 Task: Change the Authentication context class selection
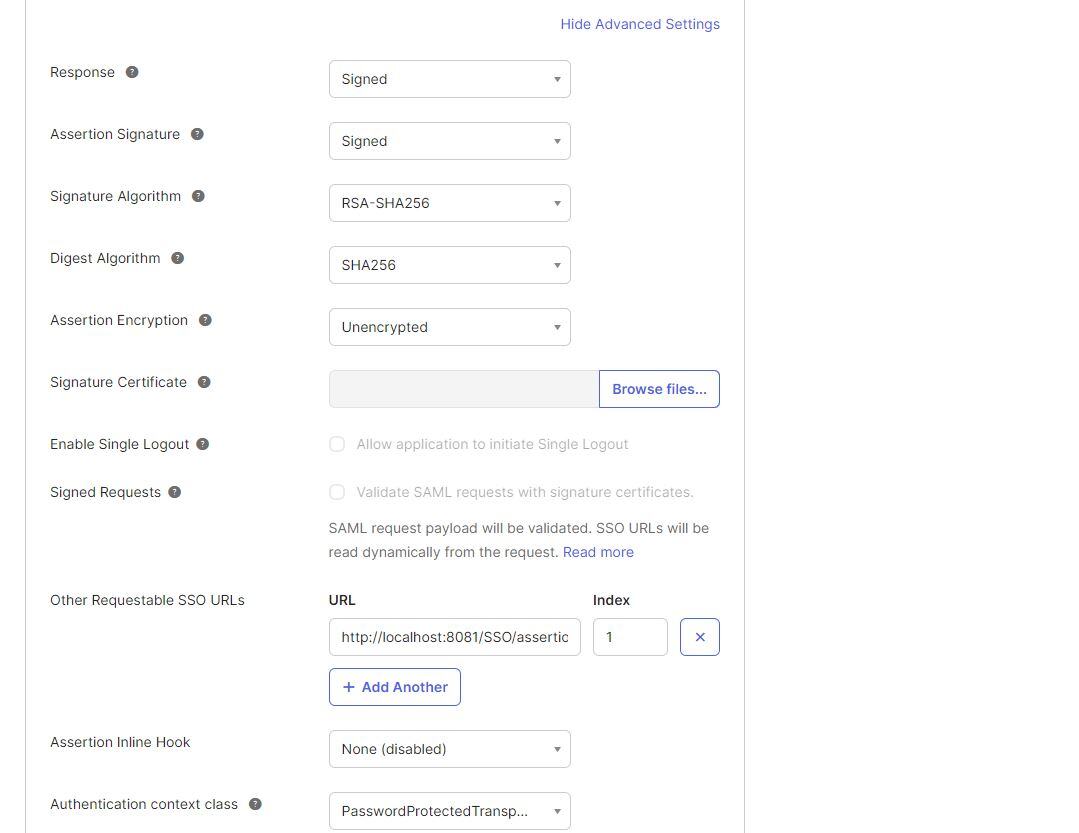[x=449, y=811]
